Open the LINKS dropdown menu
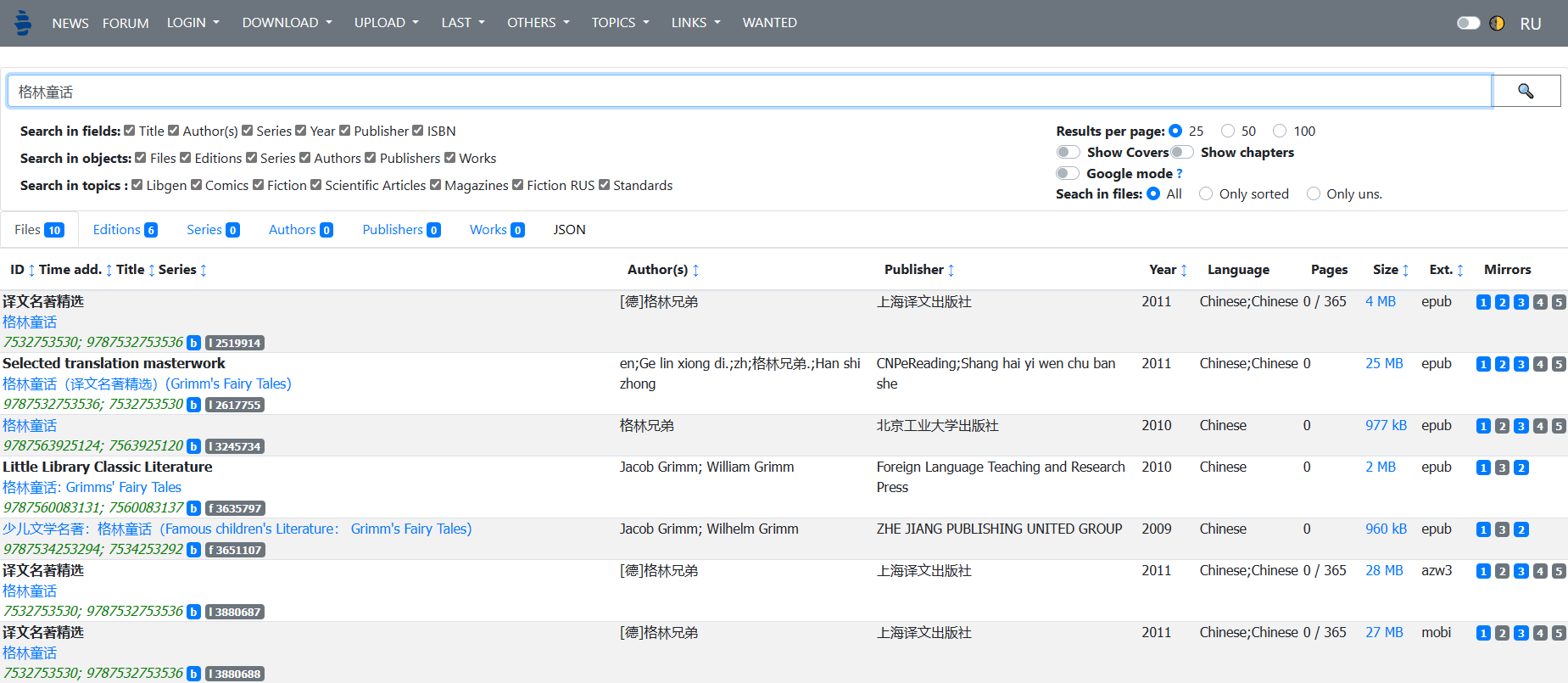1568x683 pixels. point(696,23)
